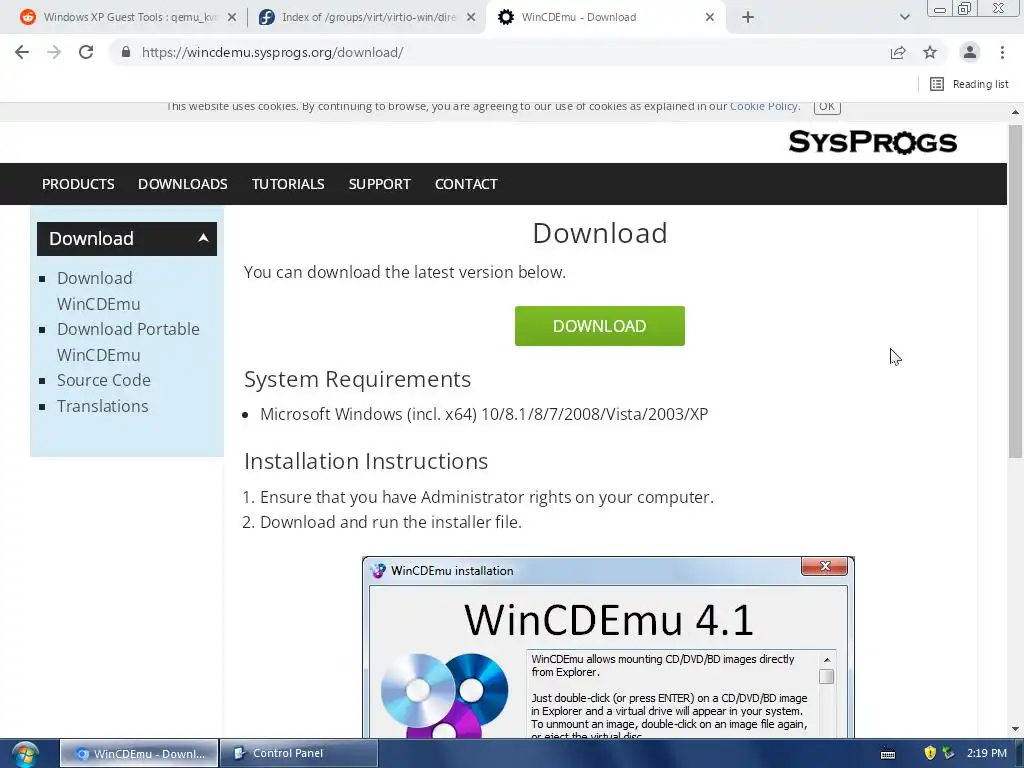Share this page using share icon
Screen dimensions: 1024x768
click(x=898, y=52)
